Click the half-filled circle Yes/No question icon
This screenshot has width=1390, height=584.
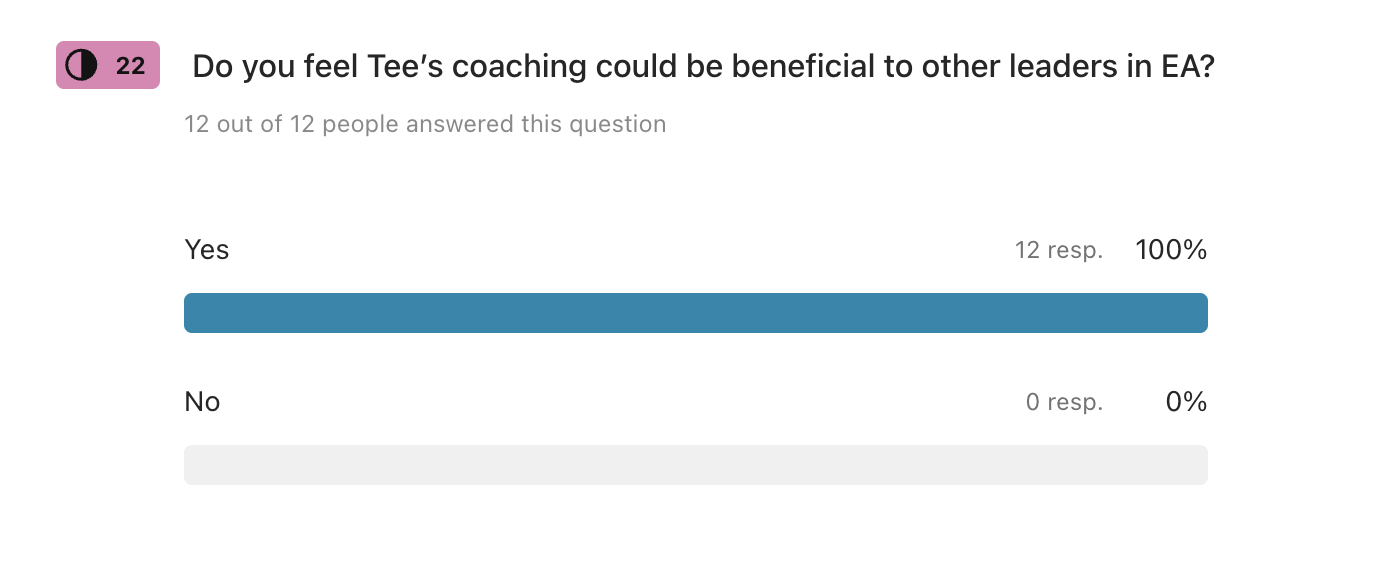(82, 66)
